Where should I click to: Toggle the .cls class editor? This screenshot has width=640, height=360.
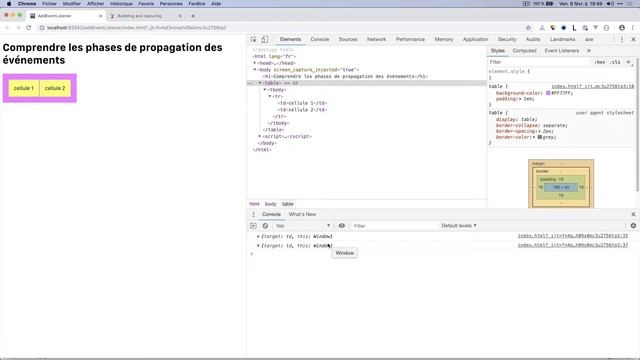point(615,62)
